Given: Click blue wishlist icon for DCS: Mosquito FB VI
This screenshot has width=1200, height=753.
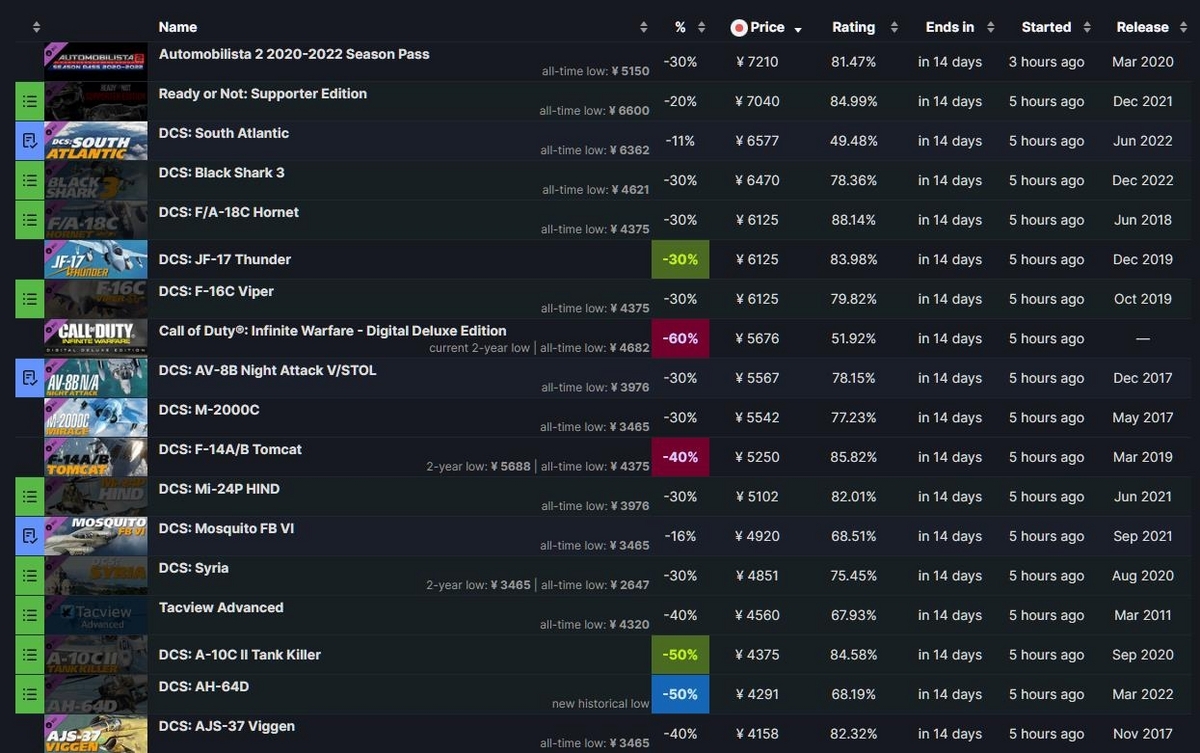Looking at the screenshot, I should (30, 536).
